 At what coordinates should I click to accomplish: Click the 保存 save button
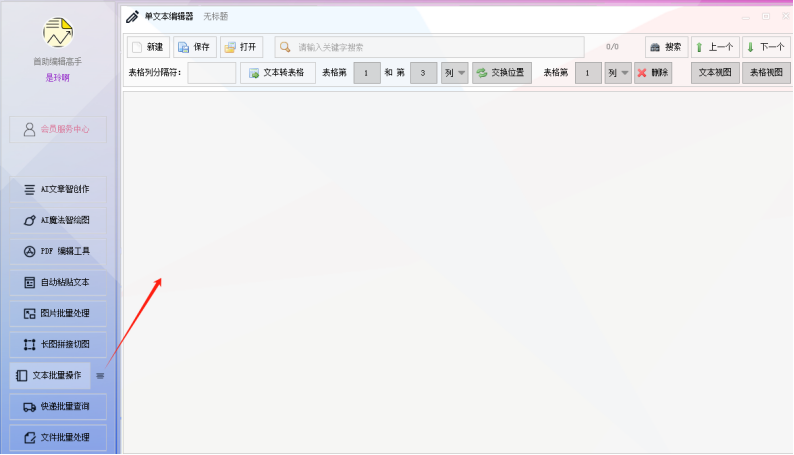[195, 47]
